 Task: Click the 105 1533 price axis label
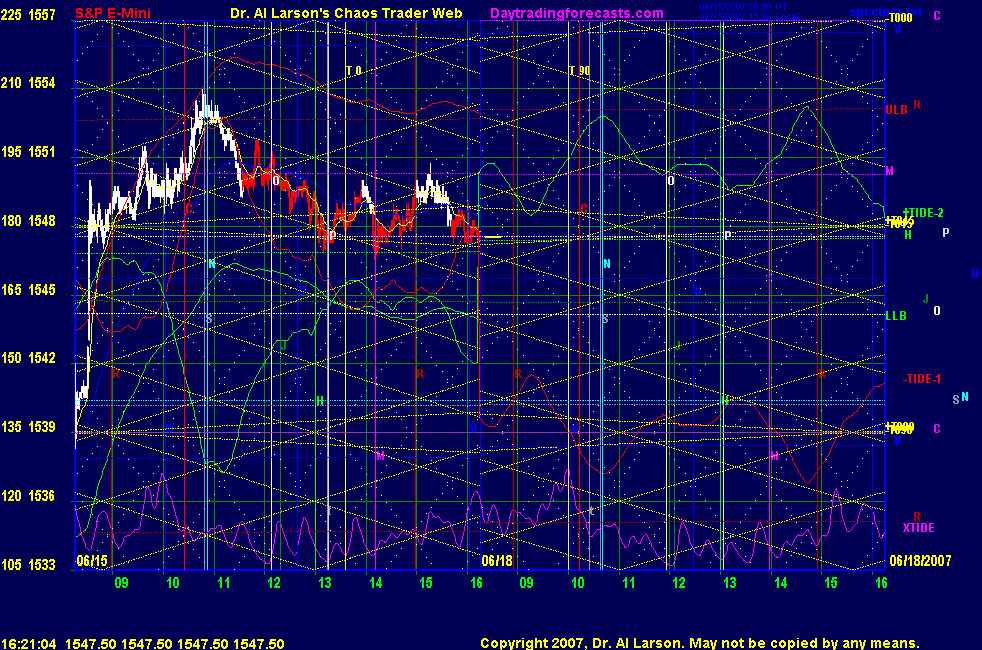(x=28, y=565)
